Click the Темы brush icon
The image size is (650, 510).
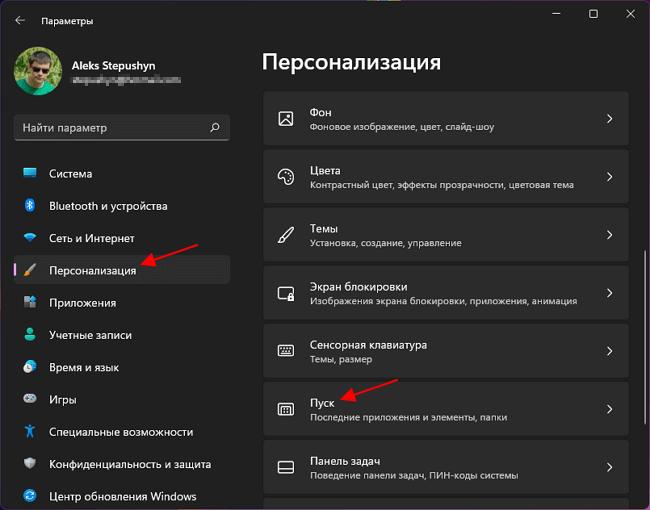pyautogui.click(x=286, y=235)
